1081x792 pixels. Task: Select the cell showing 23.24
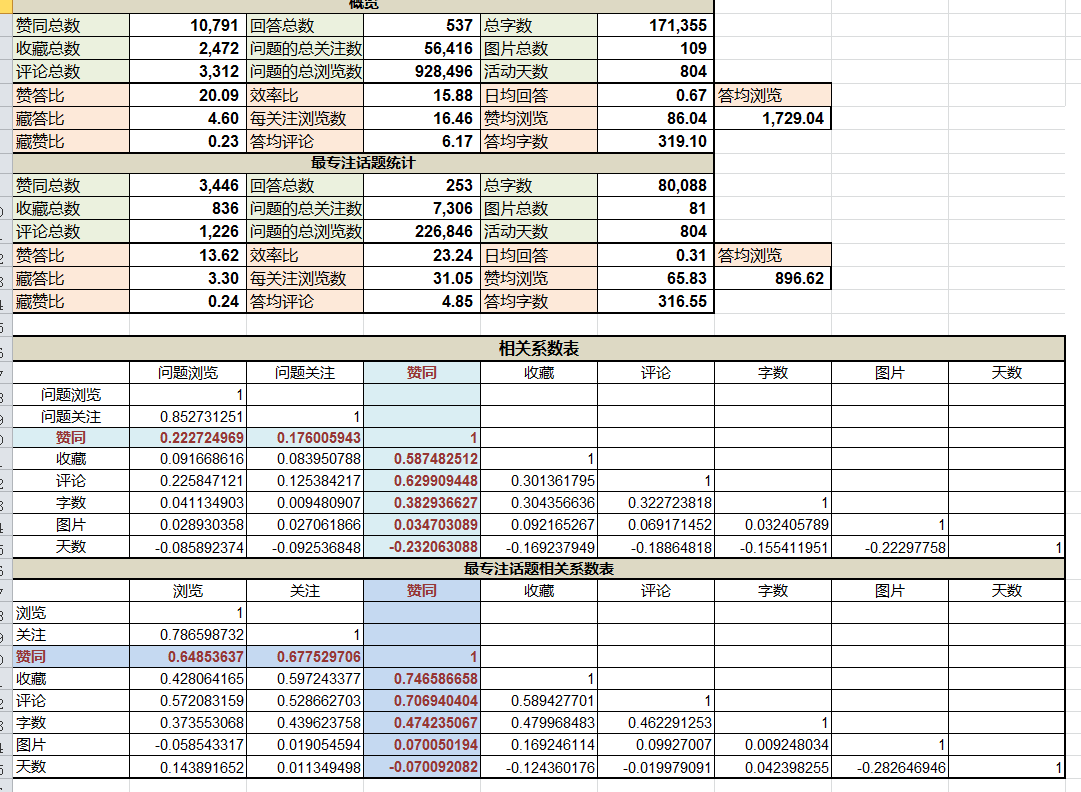[421, 255]
